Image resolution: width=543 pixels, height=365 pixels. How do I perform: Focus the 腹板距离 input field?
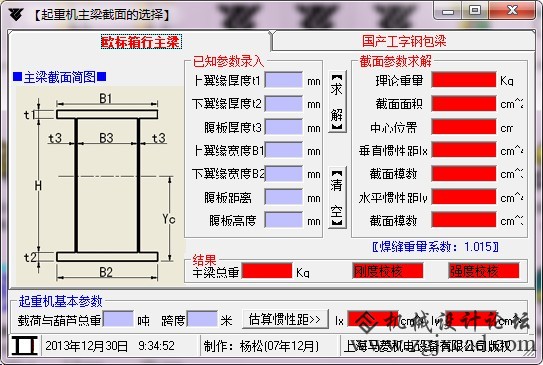coord(284,197)
